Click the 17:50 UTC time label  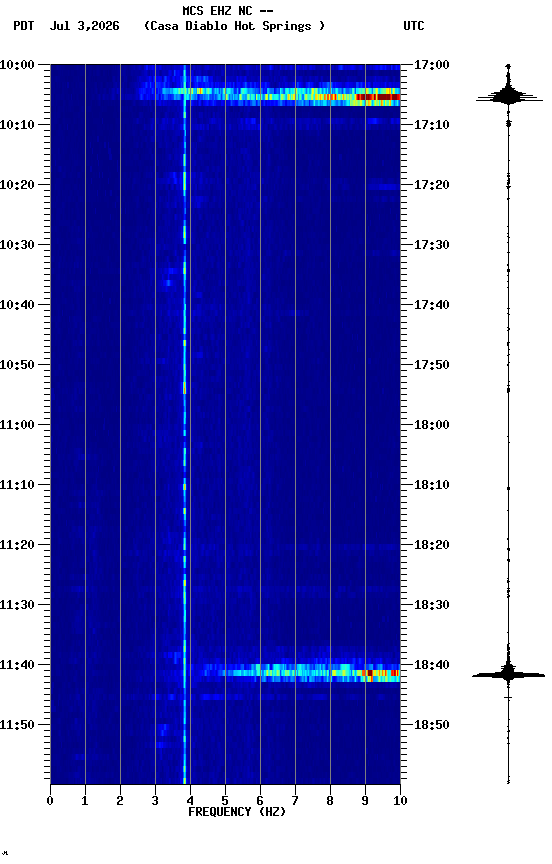pyautogui.click(x=432, y=365)
